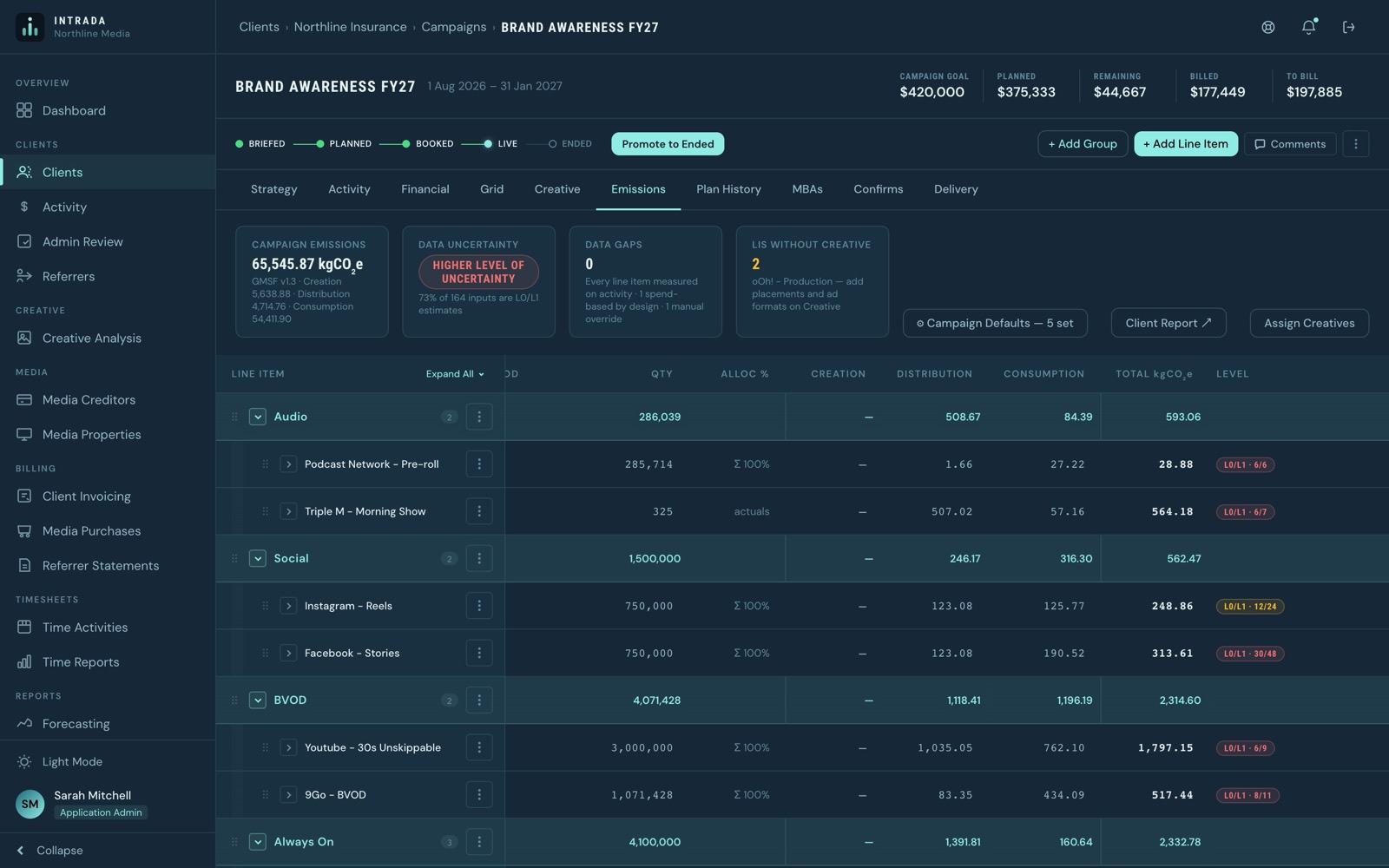The width and height of the screenshot is (1389, 868).
Task: Open Media Properties in the sidebar
Action: click(x=108, y=434)
